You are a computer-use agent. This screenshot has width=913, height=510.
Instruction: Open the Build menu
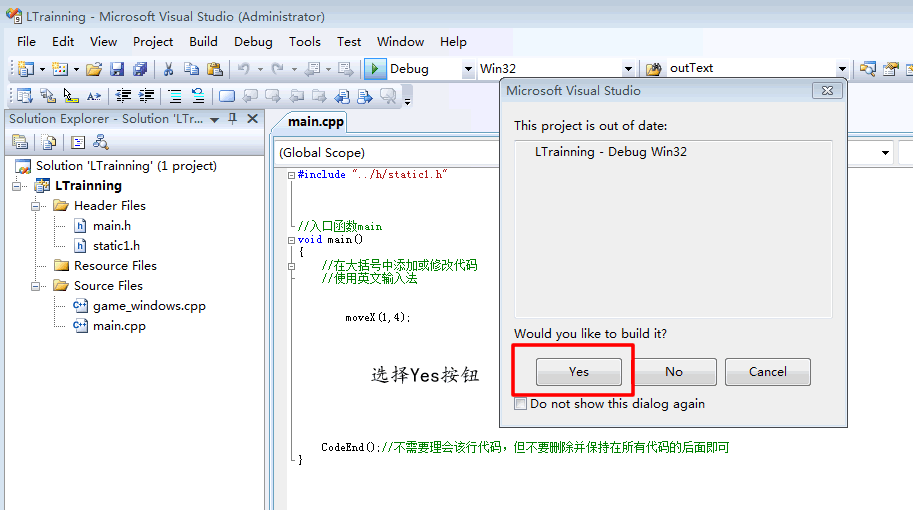(x=203, y=42)
